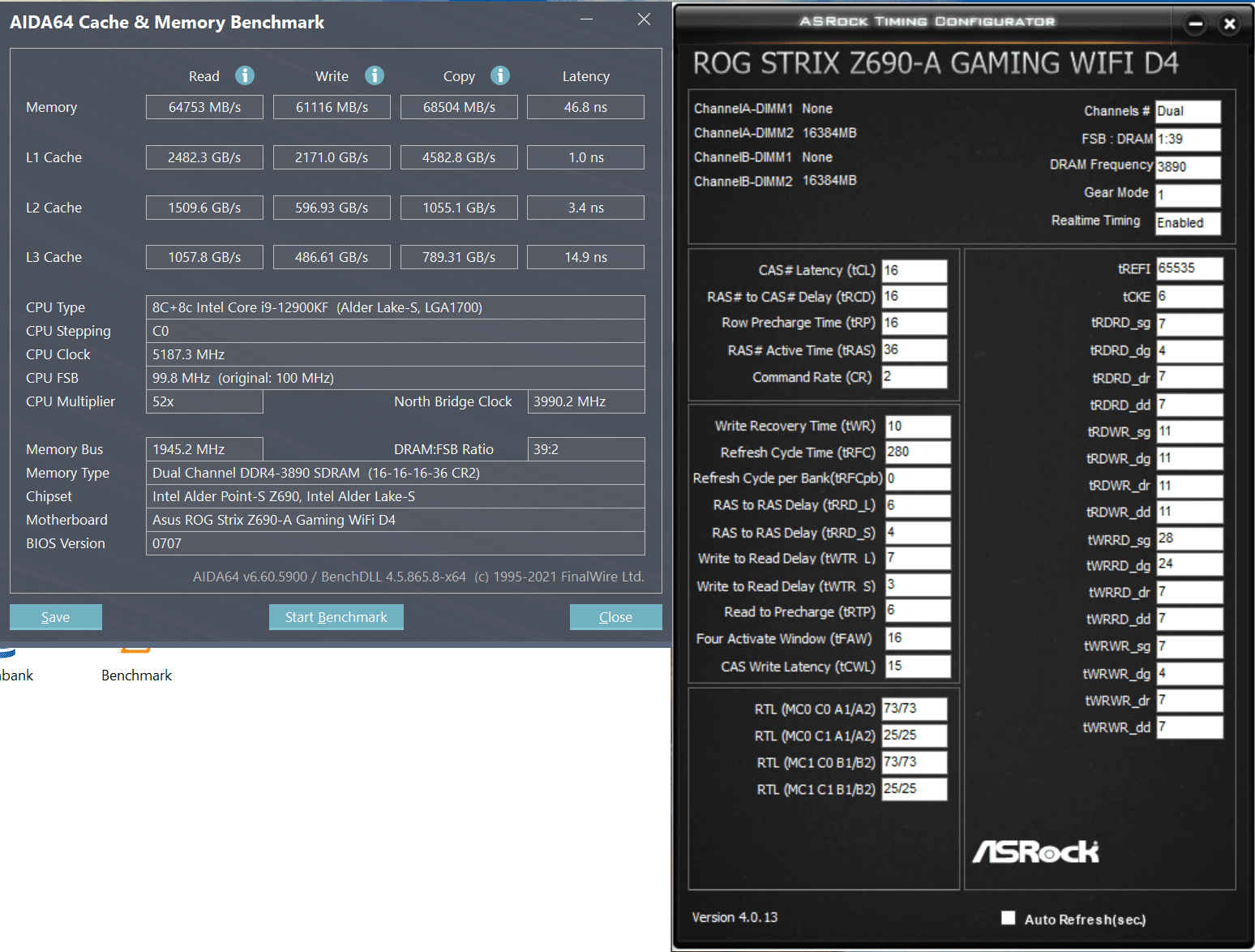
Task: Click the tCKE field
Action: (x=1189, y=296)
